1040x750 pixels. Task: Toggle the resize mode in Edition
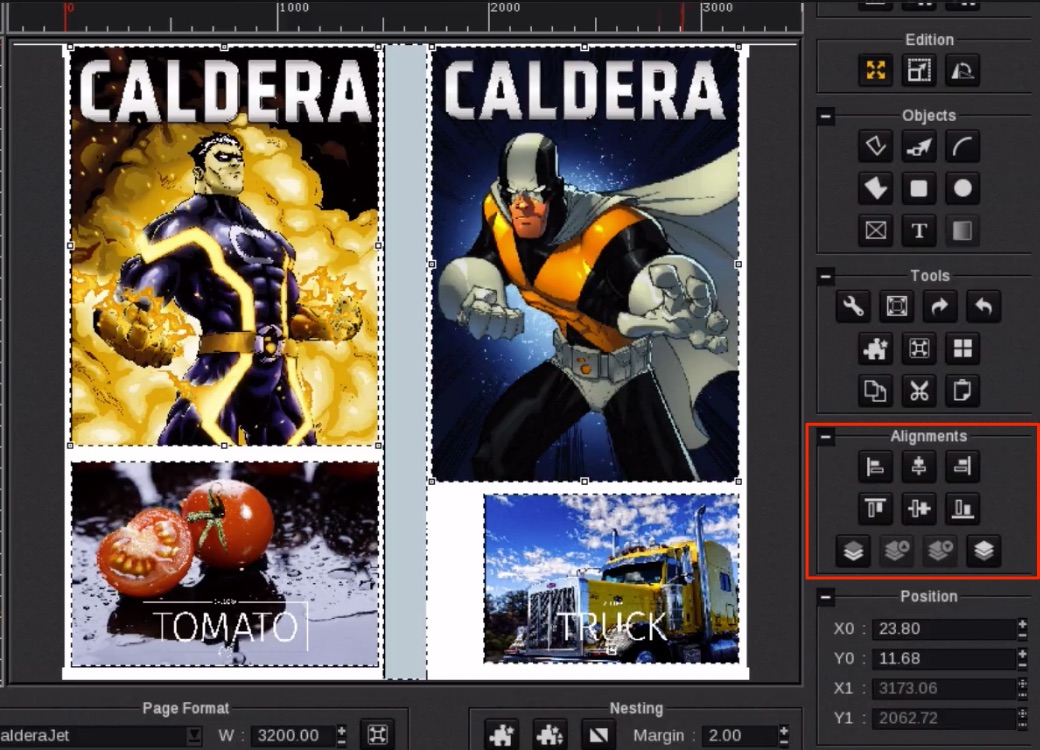(x=918, y=70)
